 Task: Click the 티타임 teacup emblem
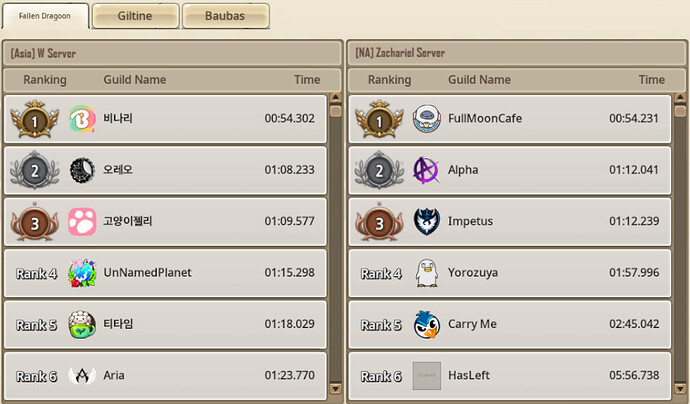[82, 324]
